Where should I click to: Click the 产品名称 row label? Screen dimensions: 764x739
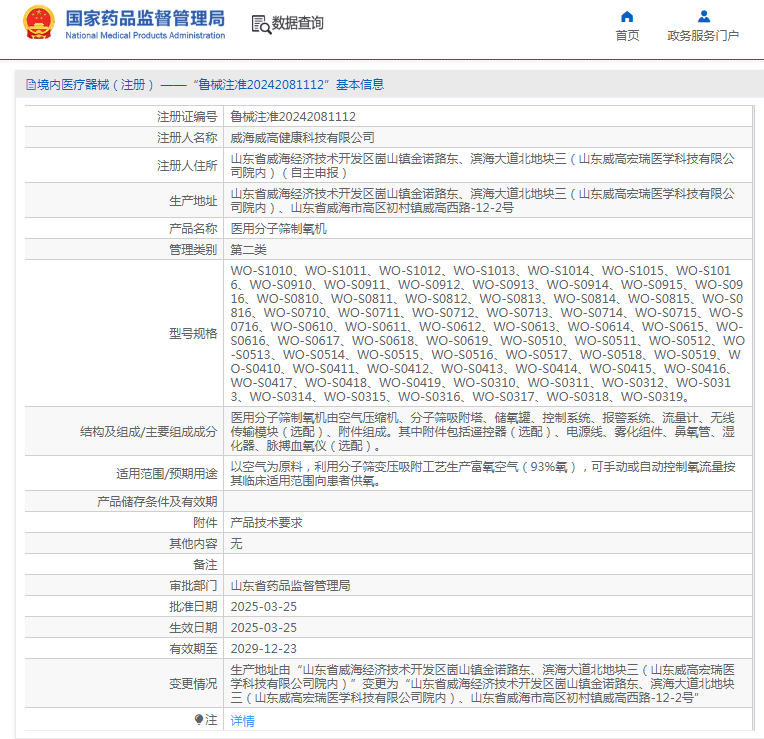coord(193,228)
